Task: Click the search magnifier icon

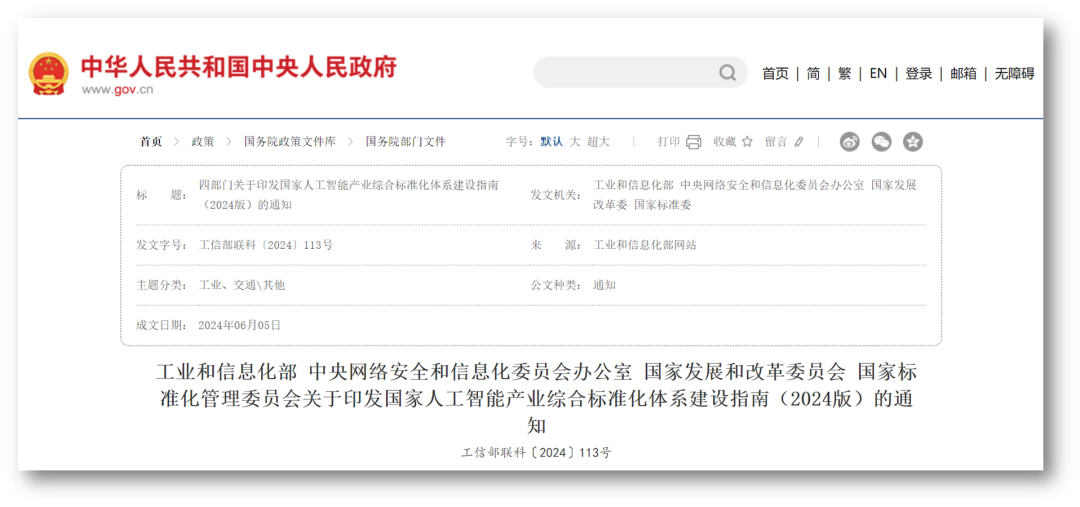Action: point(727,73)
